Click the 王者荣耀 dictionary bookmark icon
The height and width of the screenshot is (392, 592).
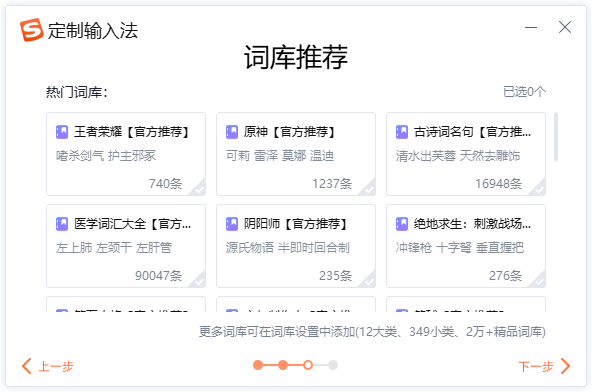pos(62,132)
